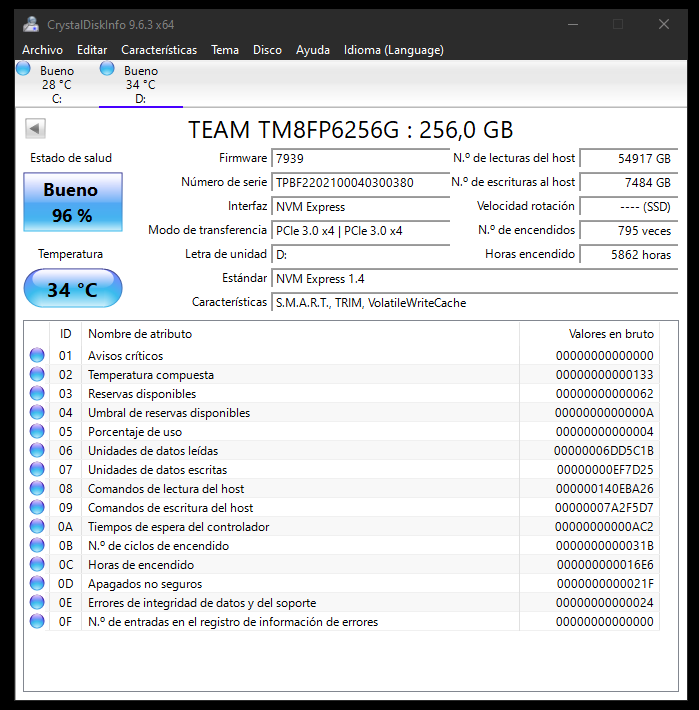Click the Letra de unidad field D:
Image resolution: width=699 pixels, height=710 pixels.
[x=360, y=254]
